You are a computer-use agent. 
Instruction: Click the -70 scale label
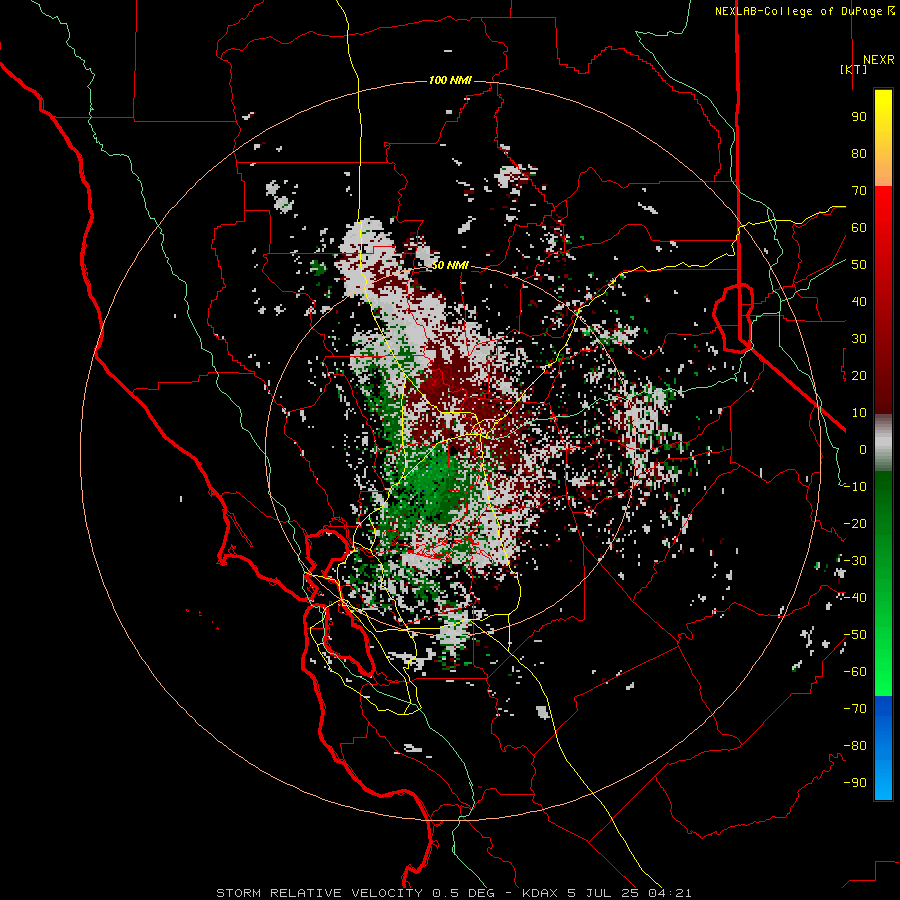click(855, 709)
